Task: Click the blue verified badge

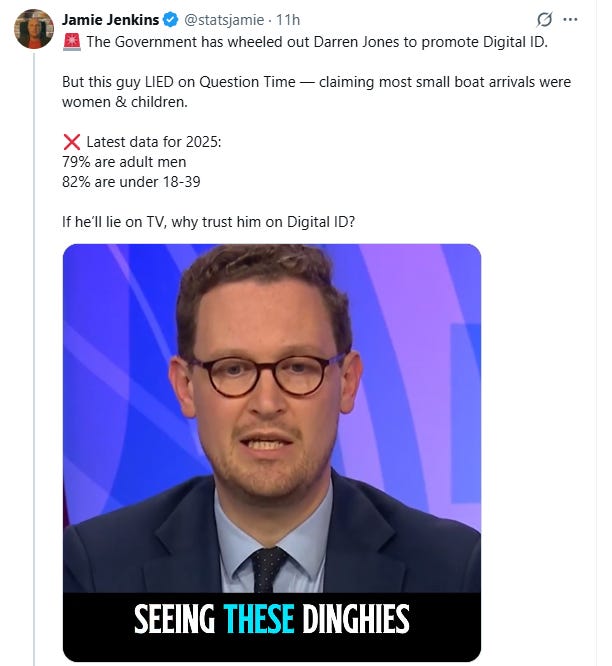Action: (171, 20)
